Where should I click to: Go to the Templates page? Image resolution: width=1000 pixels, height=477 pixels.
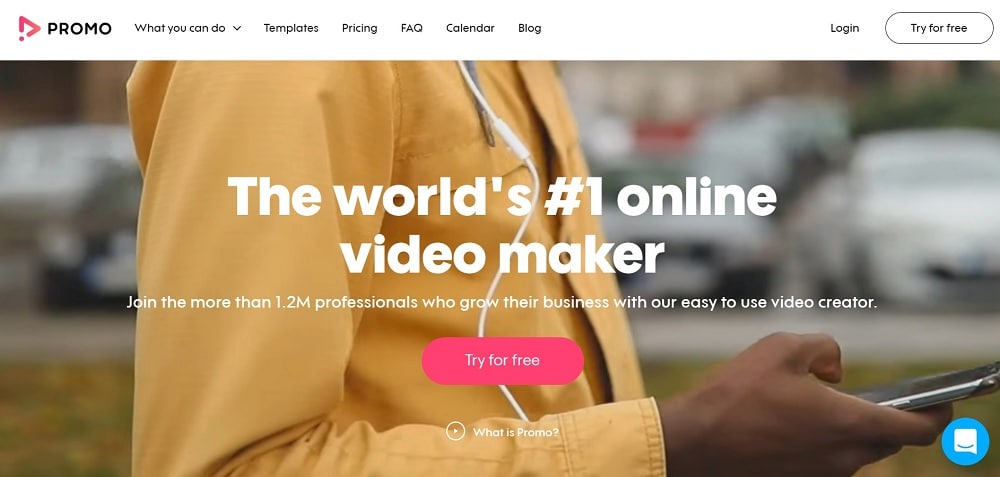tap(291, 28)
